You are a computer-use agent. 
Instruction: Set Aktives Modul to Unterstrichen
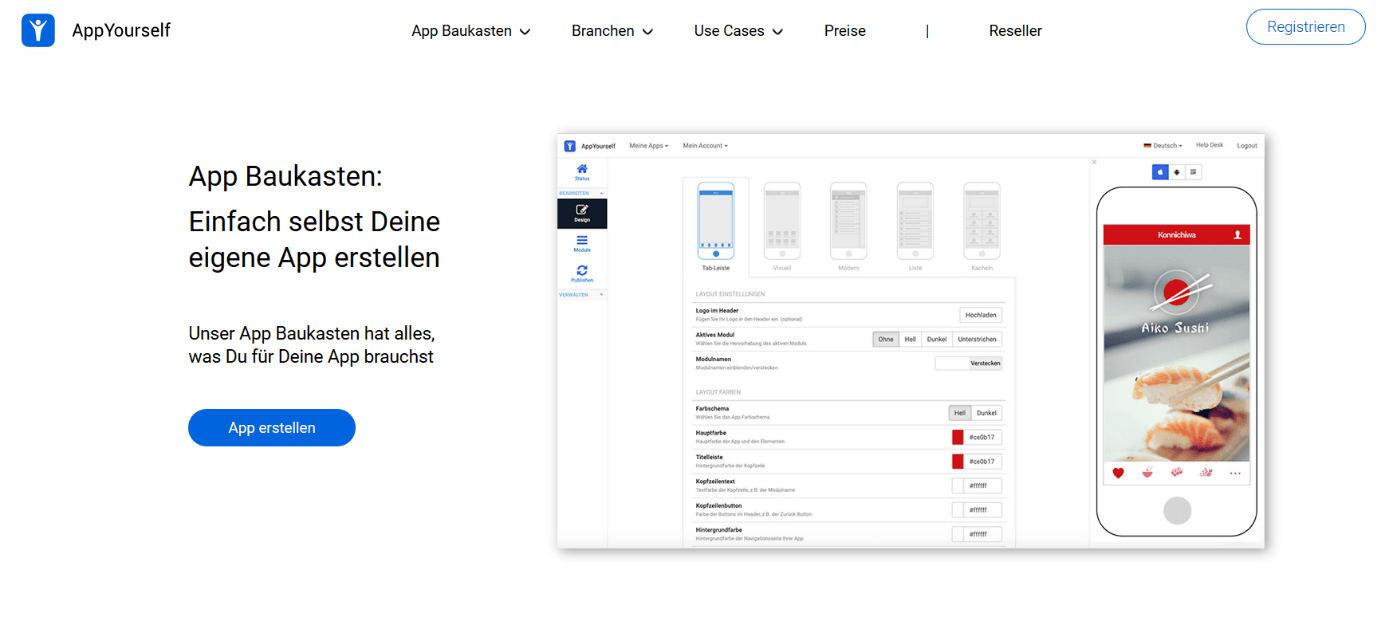[x=976, y=339]
